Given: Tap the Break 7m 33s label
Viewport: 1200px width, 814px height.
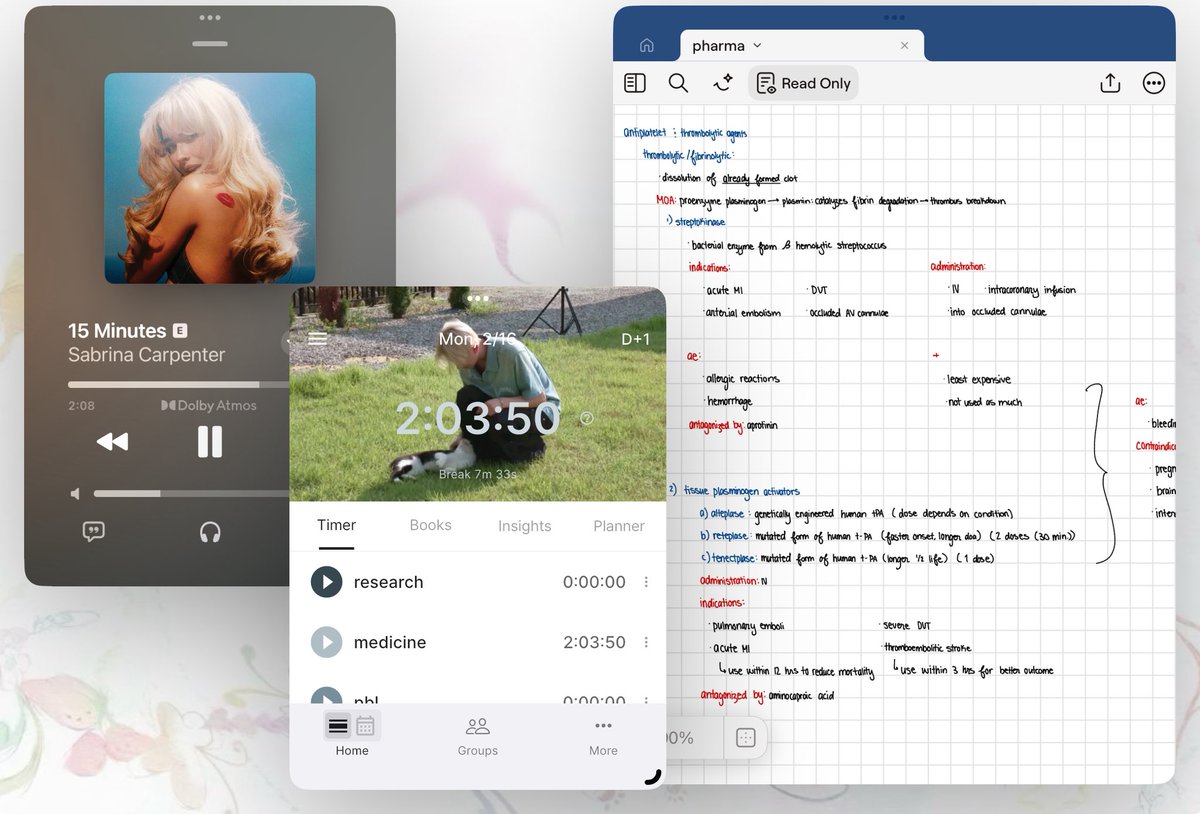Looking at the screenshot, I should point(478,474).
